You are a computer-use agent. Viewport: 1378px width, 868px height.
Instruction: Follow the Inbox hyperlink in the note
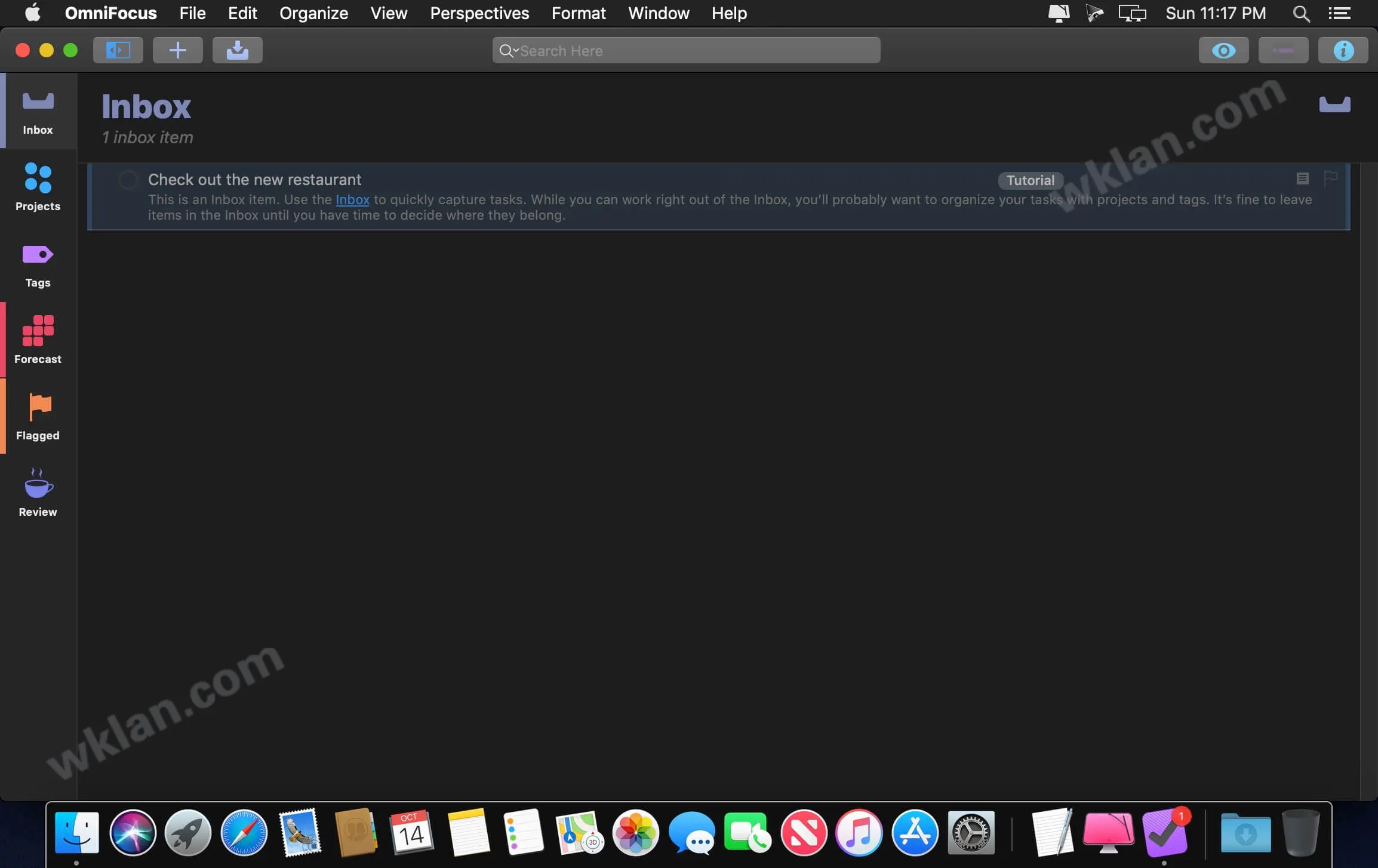(352, 199)
